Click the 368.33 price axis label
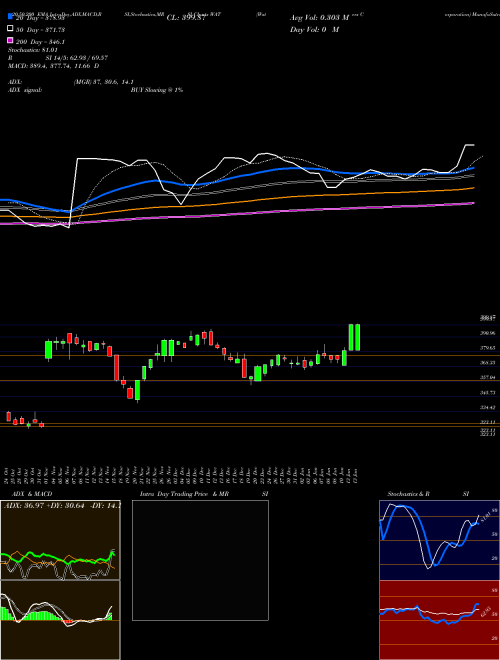500x660 pixels. point(487,362)
